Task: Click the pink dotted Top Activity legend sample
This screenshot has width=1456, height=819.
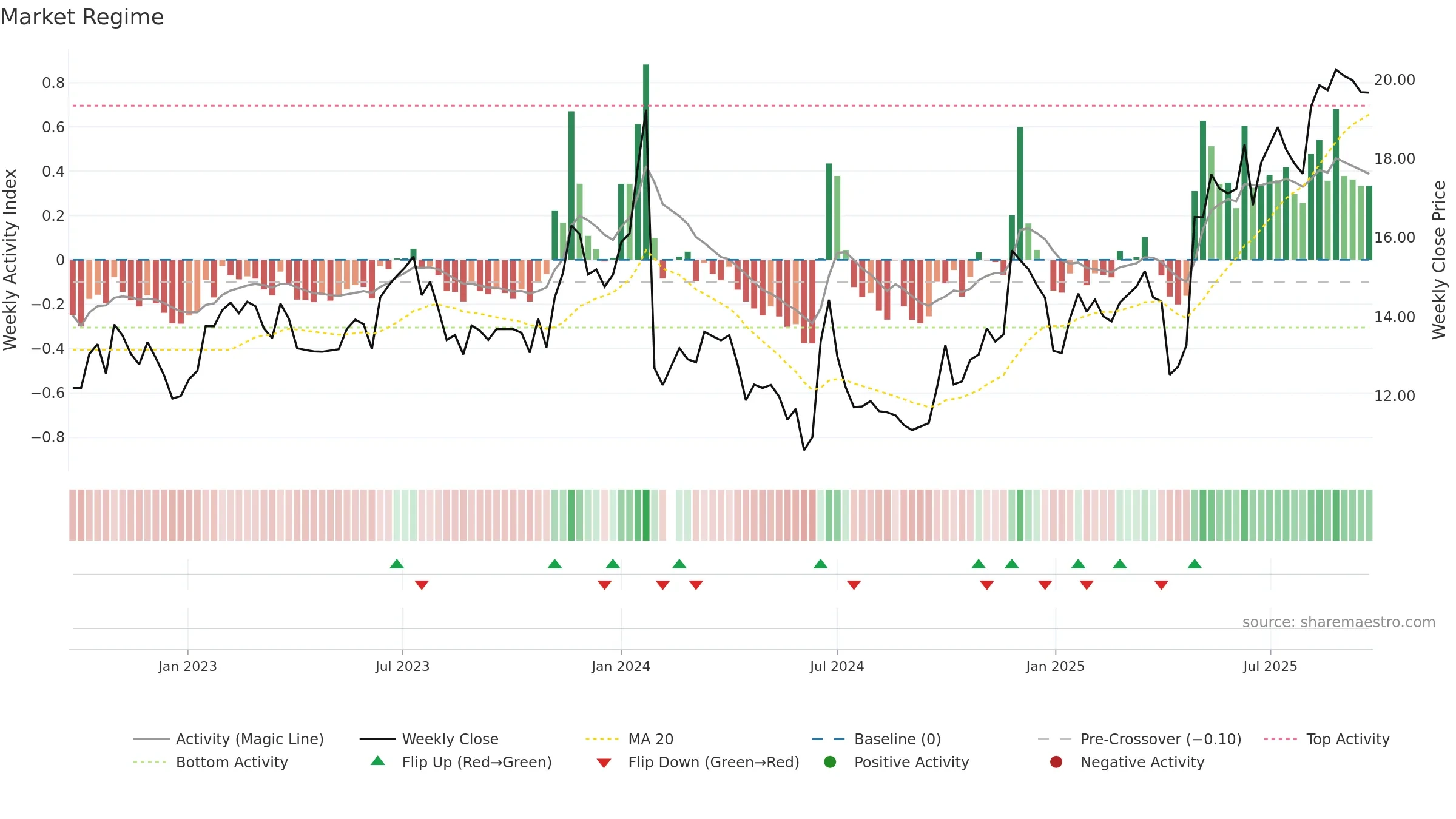Action: tap(1281, 739)
